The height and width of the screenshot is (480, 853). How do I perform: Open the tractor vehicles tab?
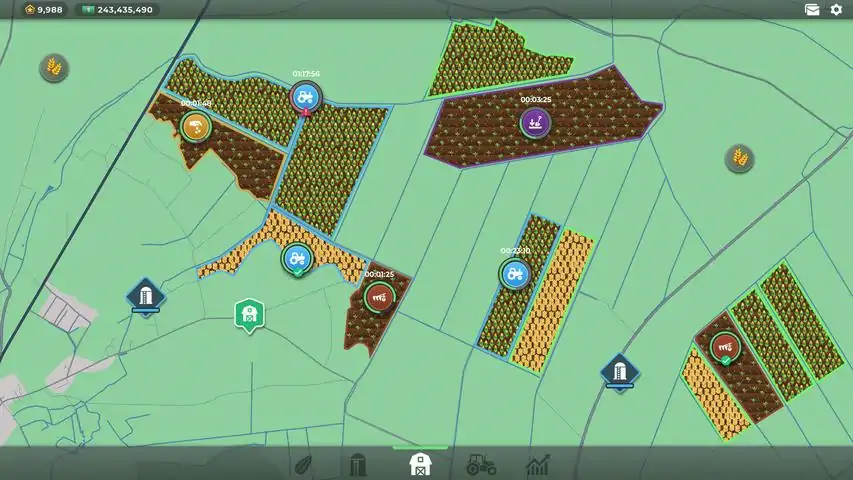pos(481,465)
